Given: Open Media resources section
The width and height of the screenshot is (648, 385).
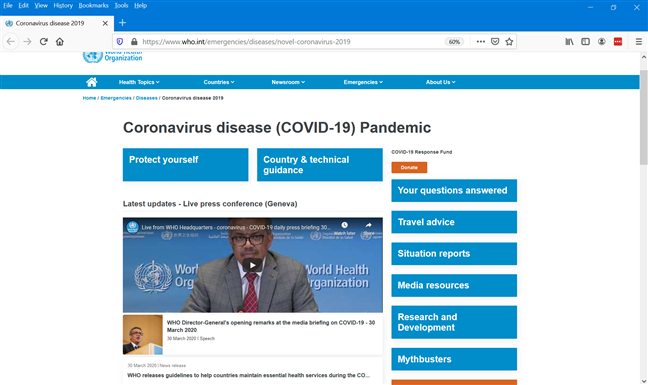Looking at the screenshot, I should click(454, 285).
